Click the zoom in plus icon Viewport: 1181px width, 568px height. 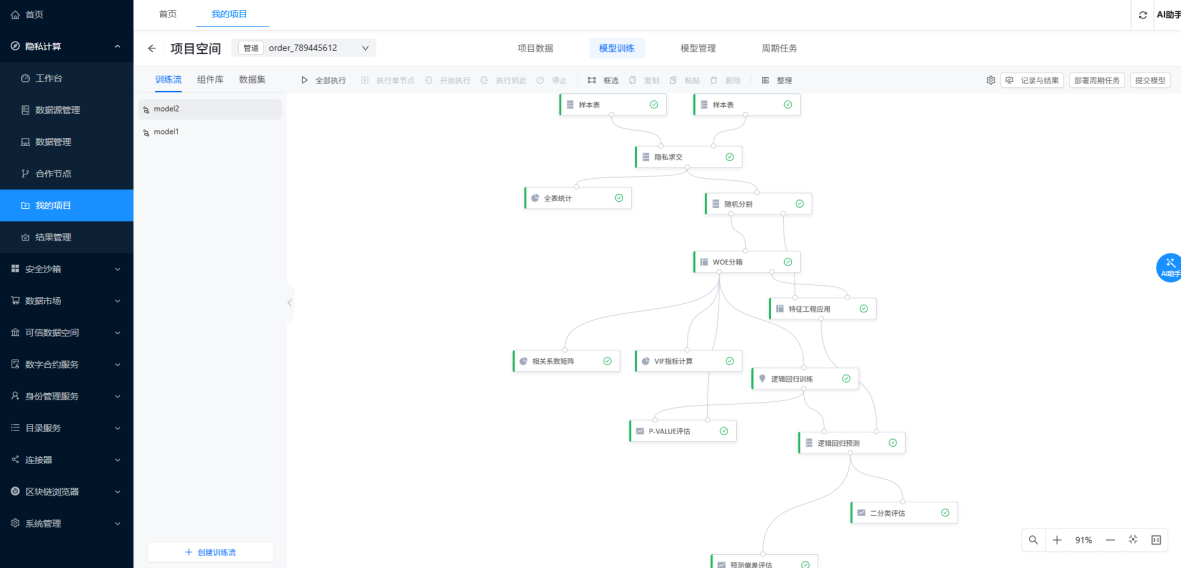[1057, 540]
